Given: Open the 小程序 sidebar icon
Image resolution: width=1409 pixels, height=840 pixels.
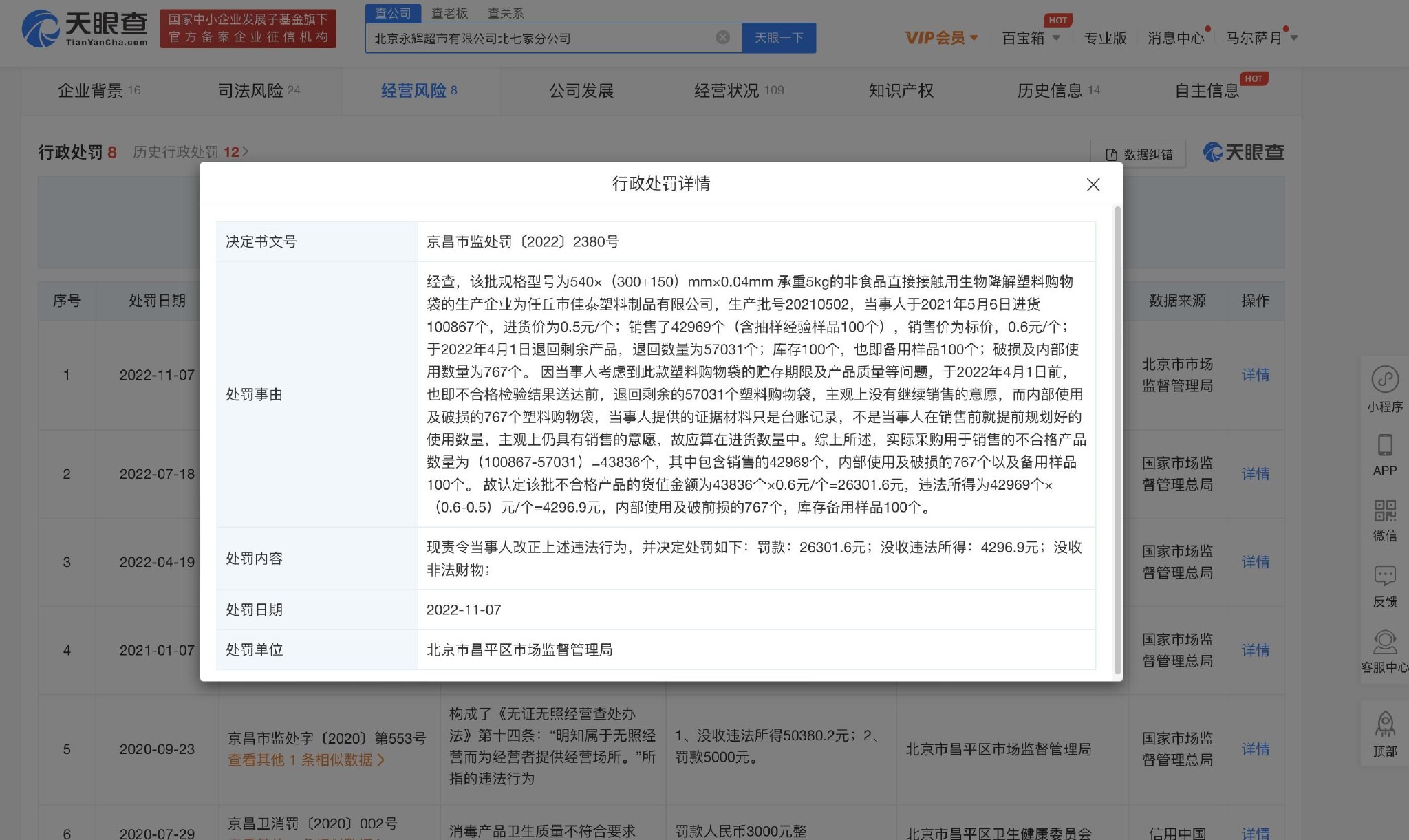Looking at the screenshot, I should click(x=1384, y=380).
